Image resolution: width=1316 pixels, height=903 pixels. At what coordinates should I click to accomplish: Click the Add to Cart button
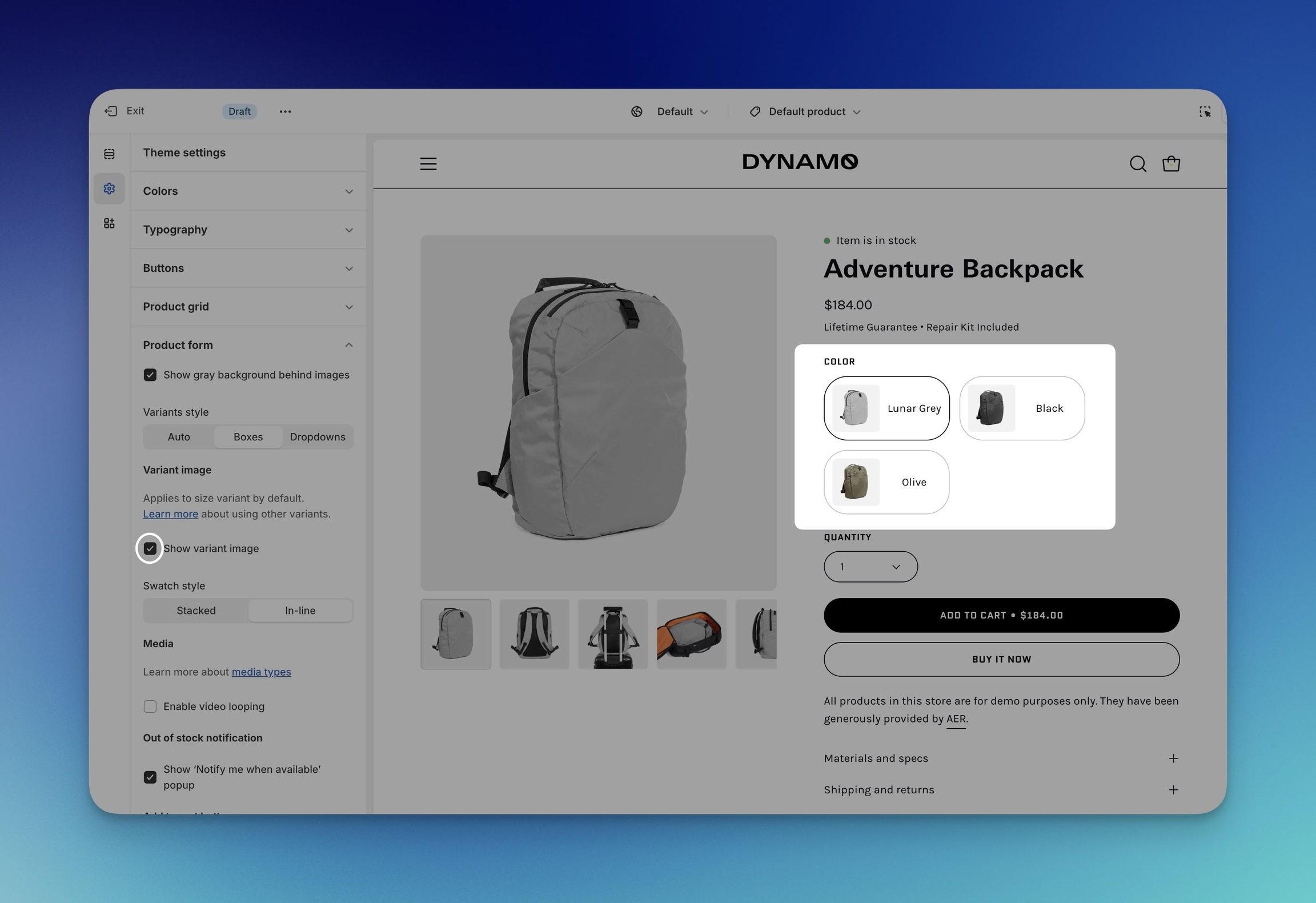1001,615
